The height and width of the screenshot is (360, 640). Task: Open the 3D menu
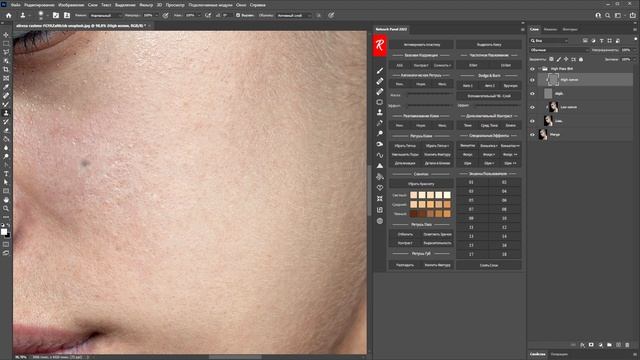pos(159,5)
